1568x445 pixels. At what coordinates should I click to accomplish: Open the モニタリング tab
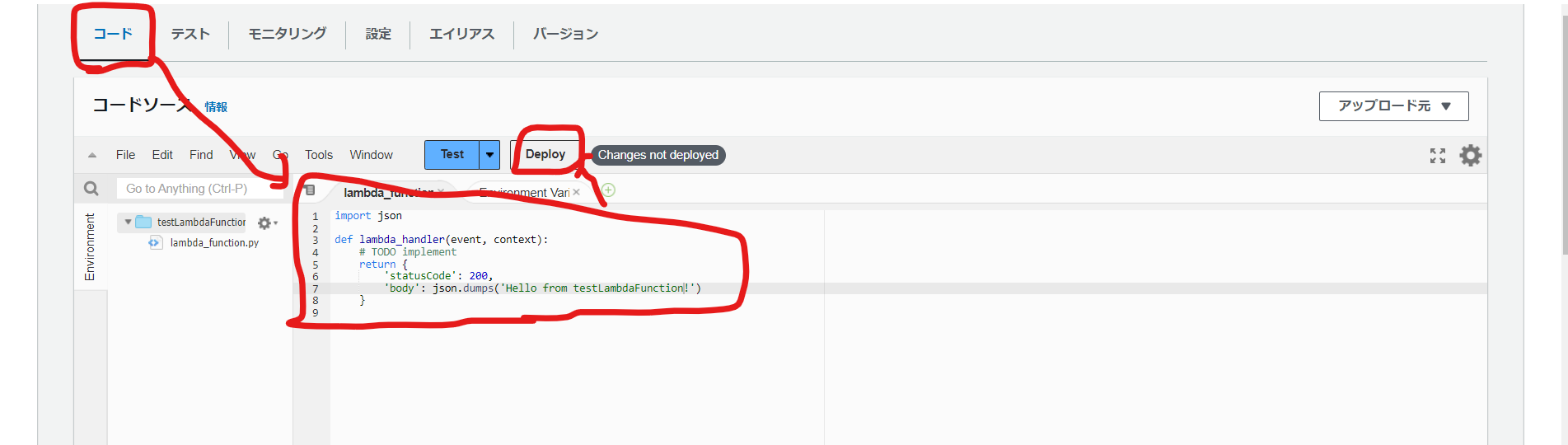point(288,34)
